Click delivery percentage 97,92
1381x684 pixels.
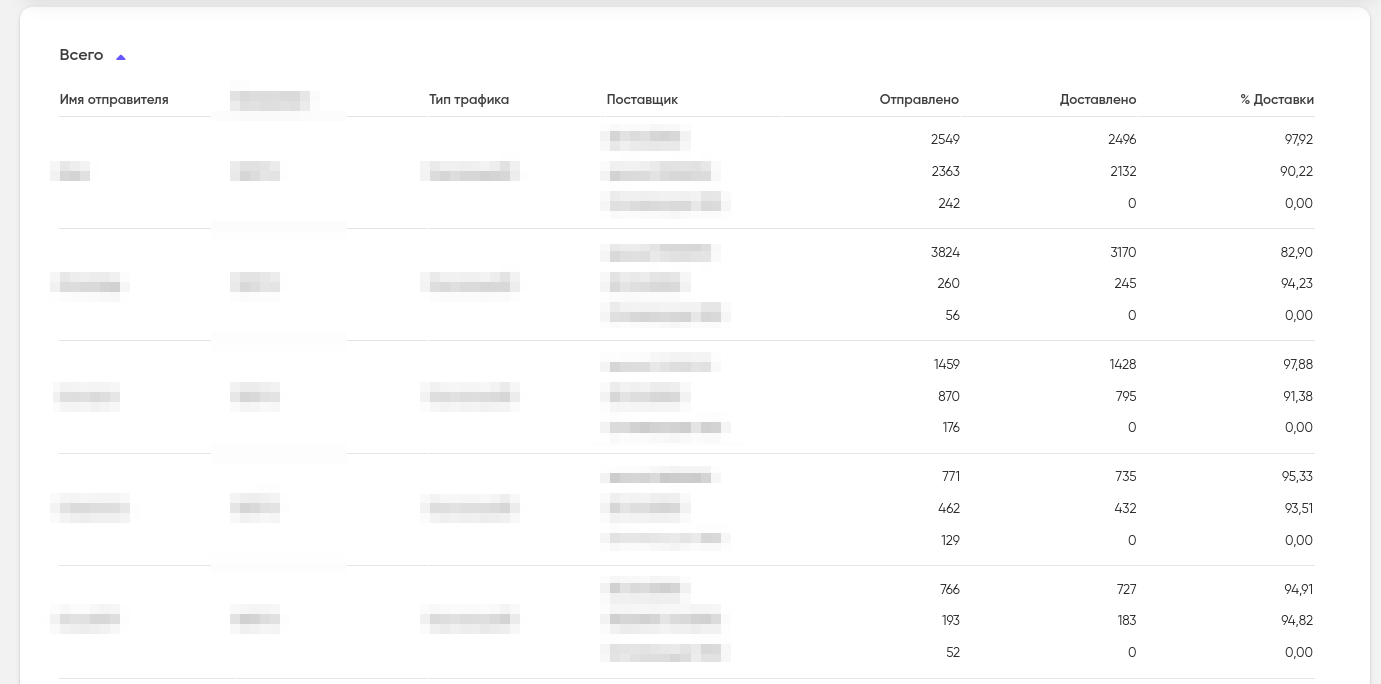1298,139
